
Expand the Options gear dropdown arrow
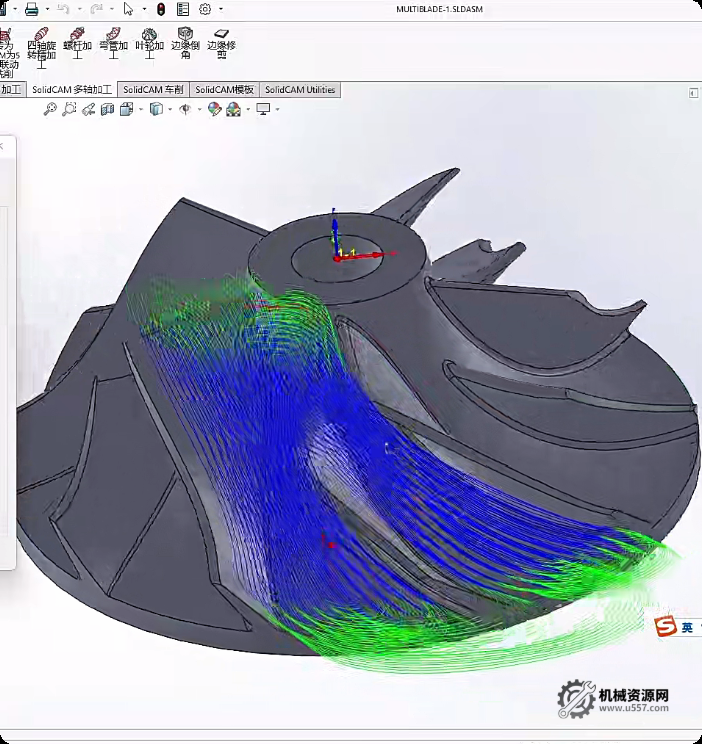click(220, 9)
